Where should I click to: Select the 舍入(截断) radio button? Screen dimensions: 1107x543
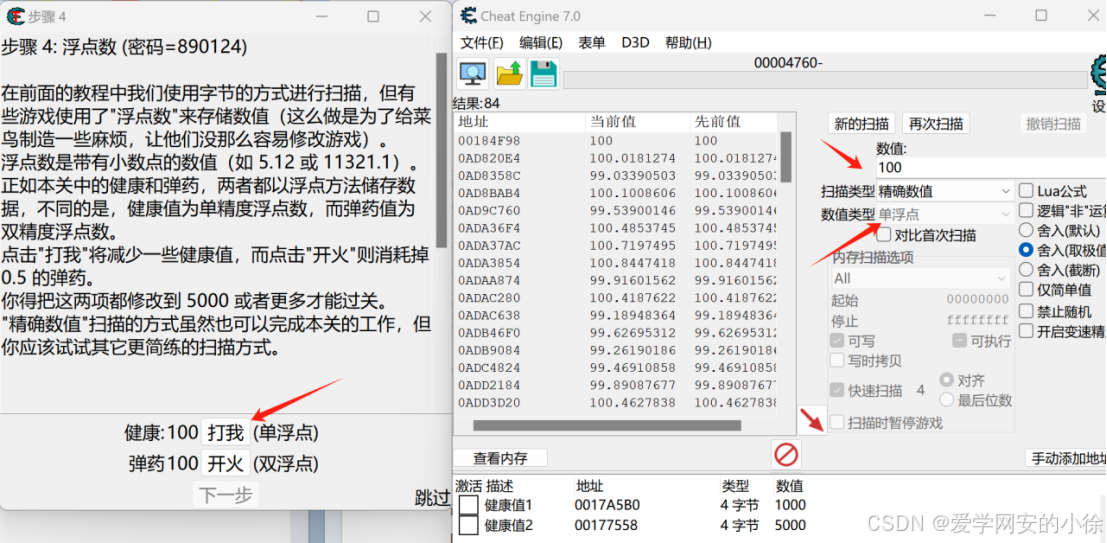point(1027,270)
